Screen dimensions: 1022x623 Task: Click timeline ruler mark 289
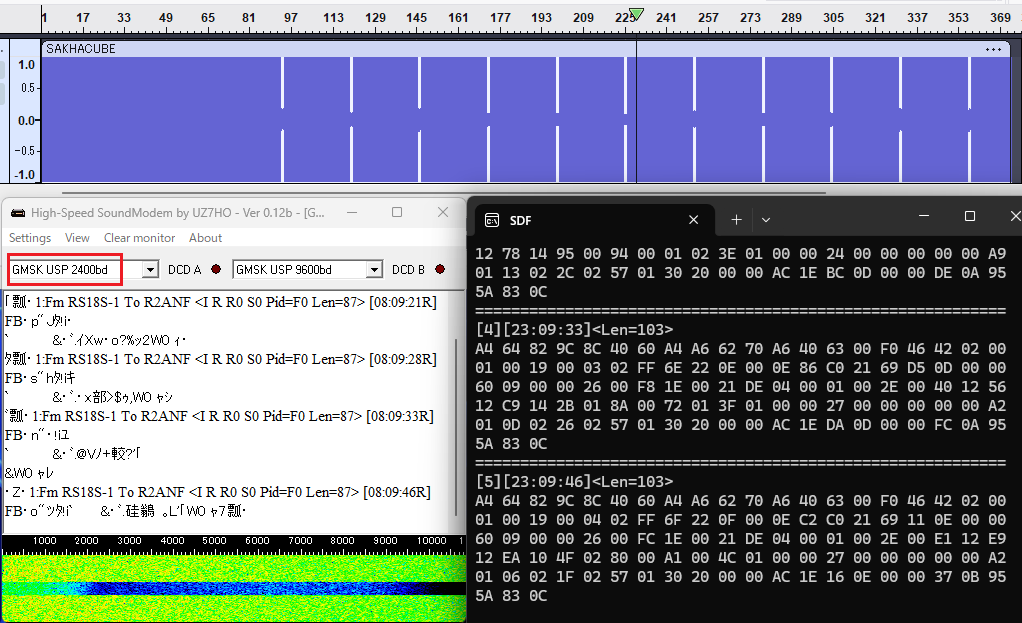point(791,18)
